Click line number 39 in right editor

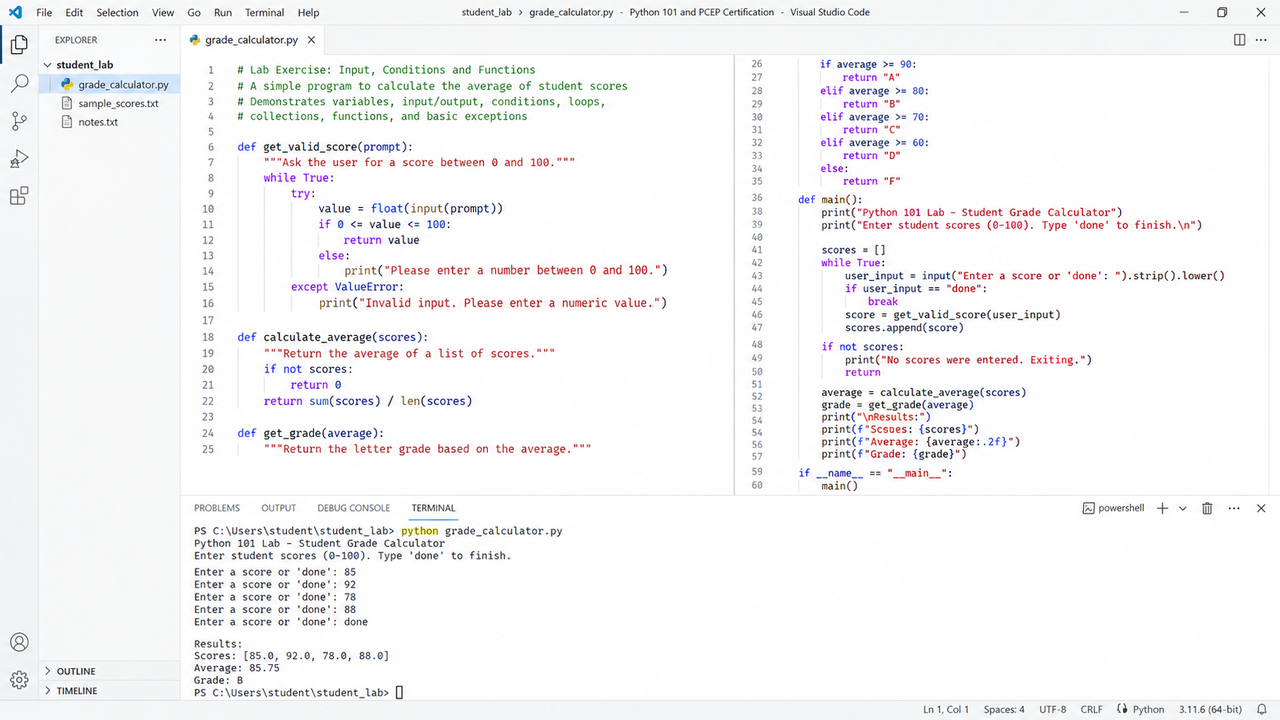[x=756, y=225]
